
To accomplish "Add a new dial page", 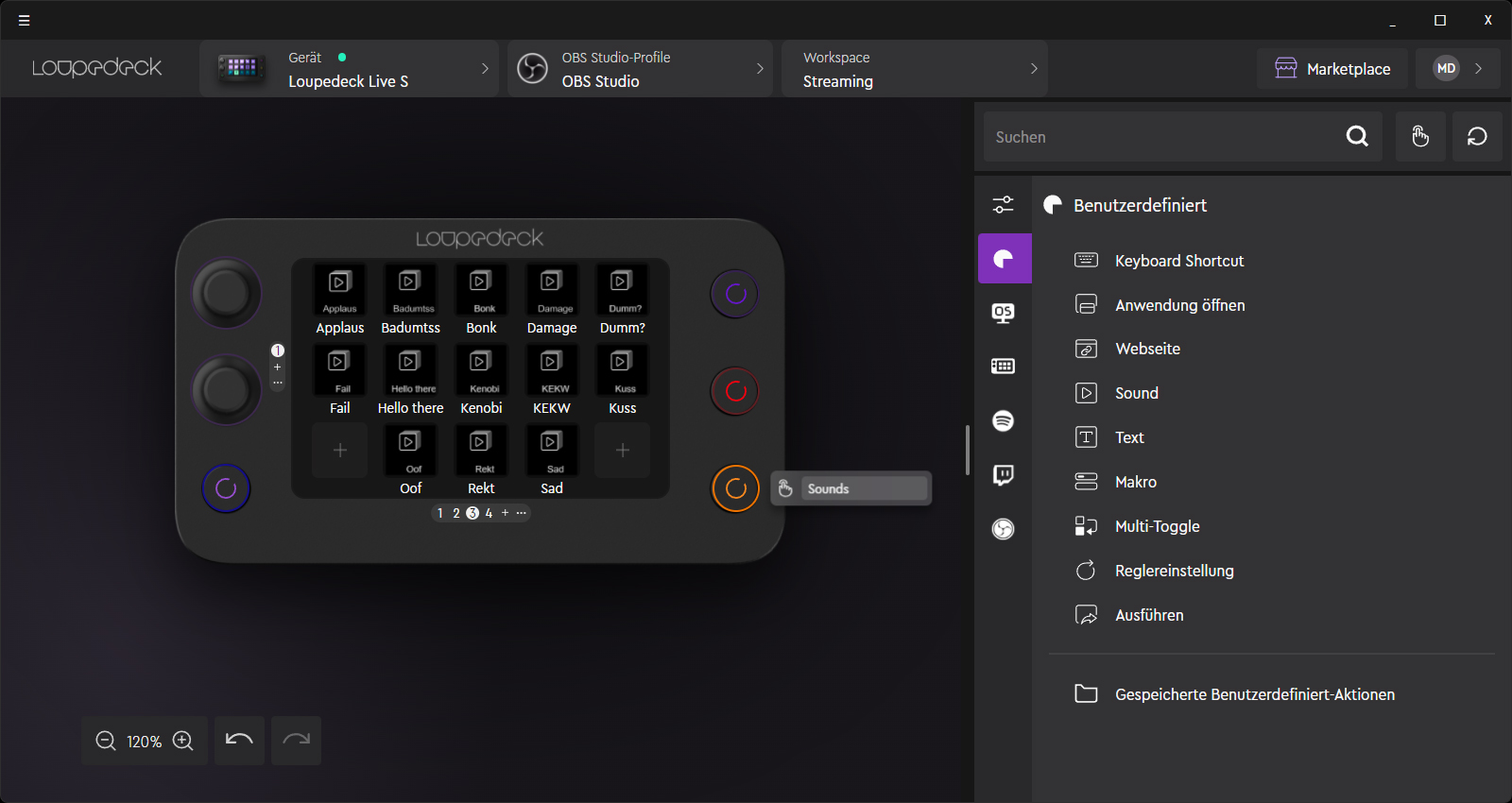I will coord(278,367).
